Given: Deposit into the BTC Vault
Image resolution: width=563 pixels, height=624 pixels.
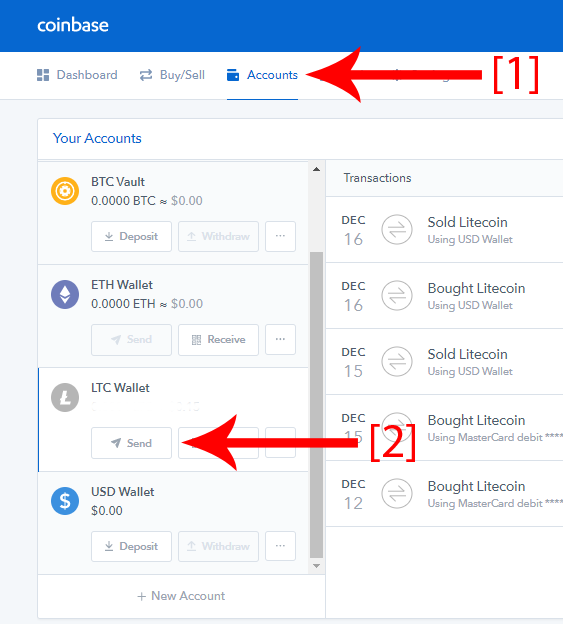Looking at the screenshot, I should [x=131, y=236].
